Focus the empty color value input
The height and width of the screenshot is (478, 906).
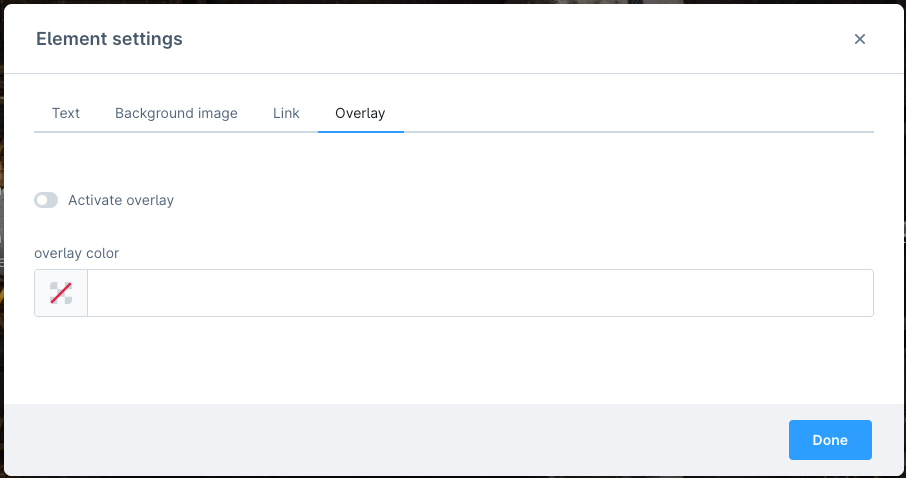(x=480, y=293)
